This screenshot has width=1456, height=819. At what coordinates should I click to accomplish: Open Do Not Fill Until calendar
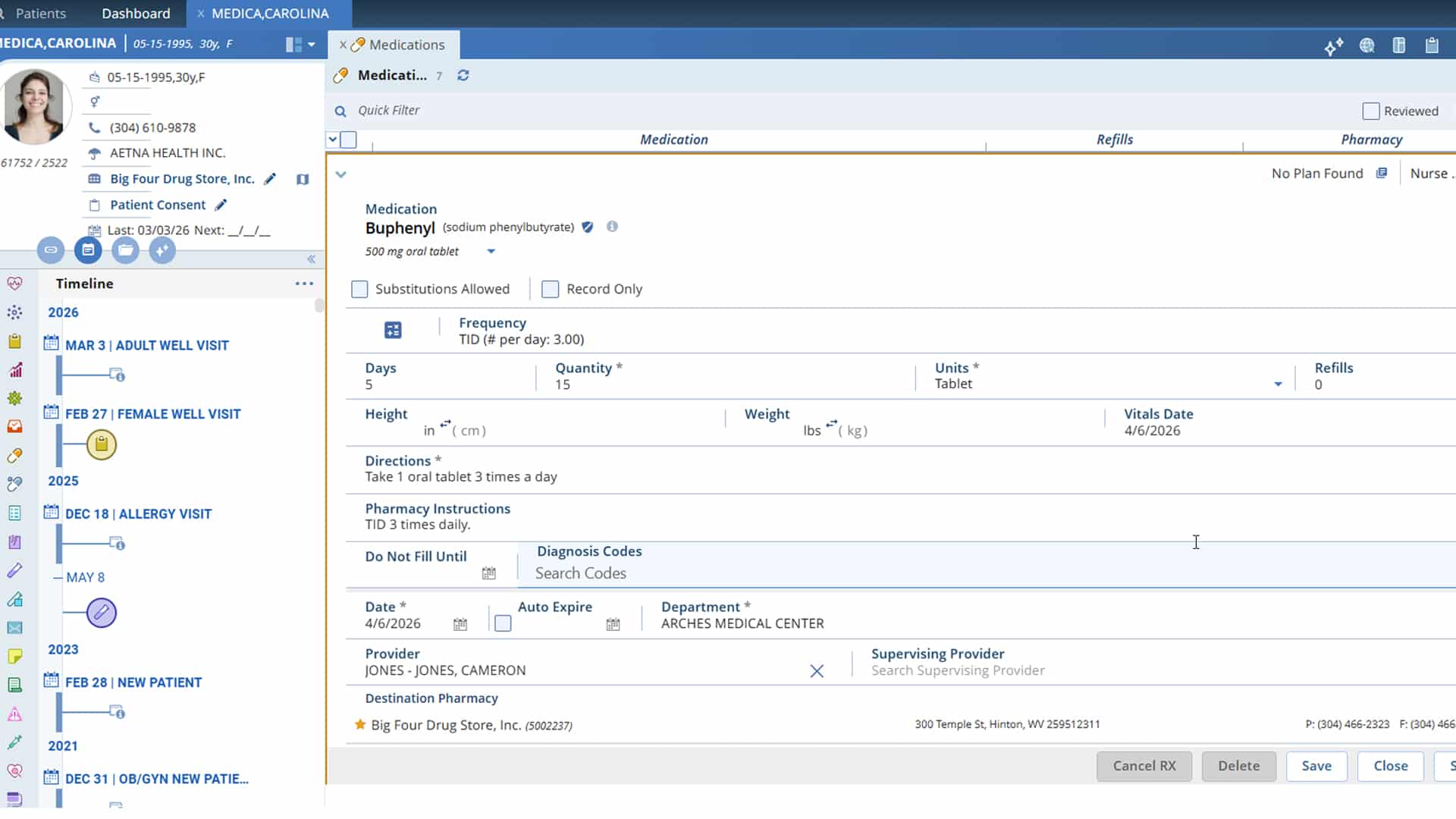489,573
